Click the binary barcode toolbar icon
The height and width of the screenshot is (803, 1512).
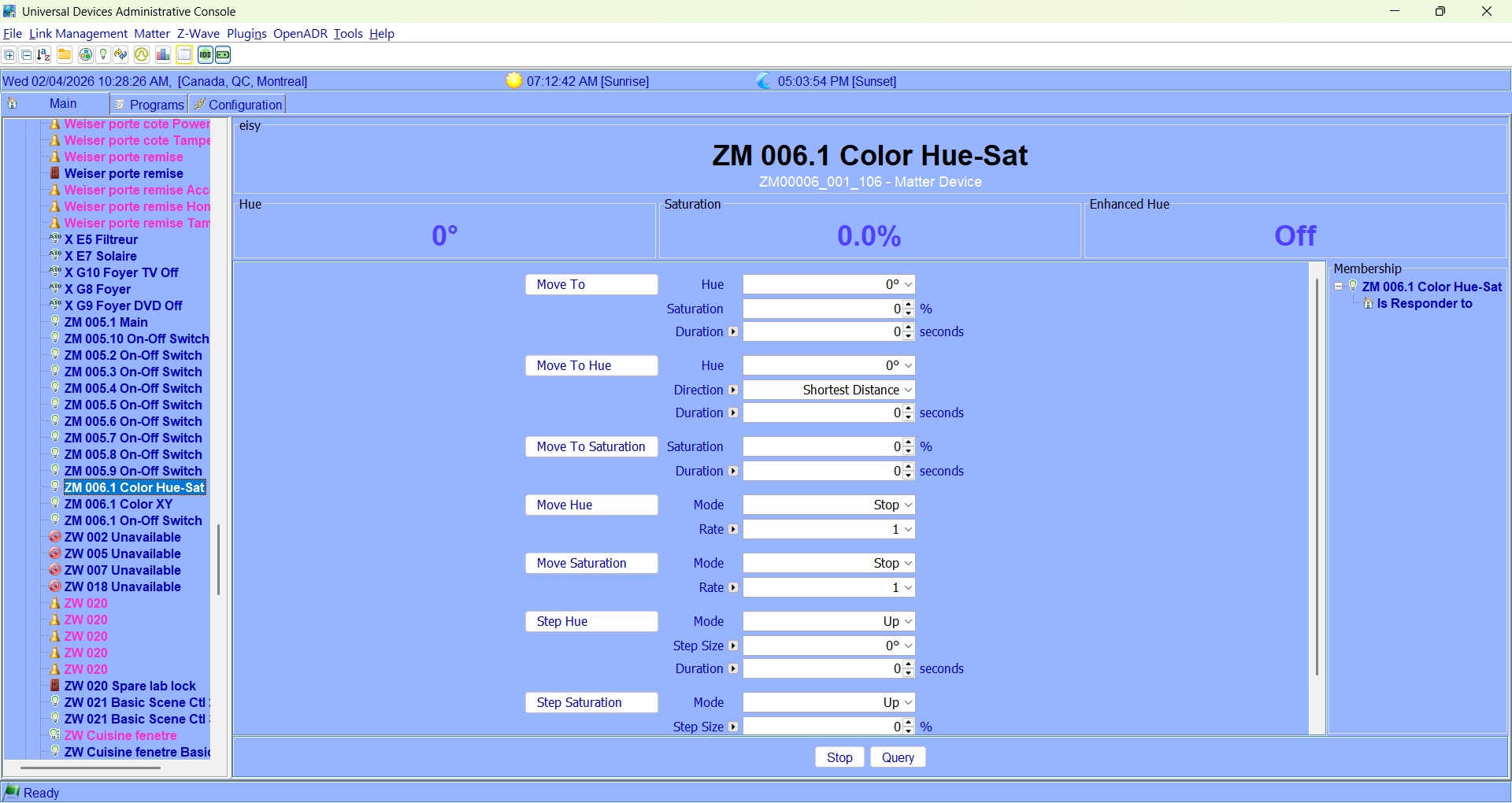click(x=205, y=54)
